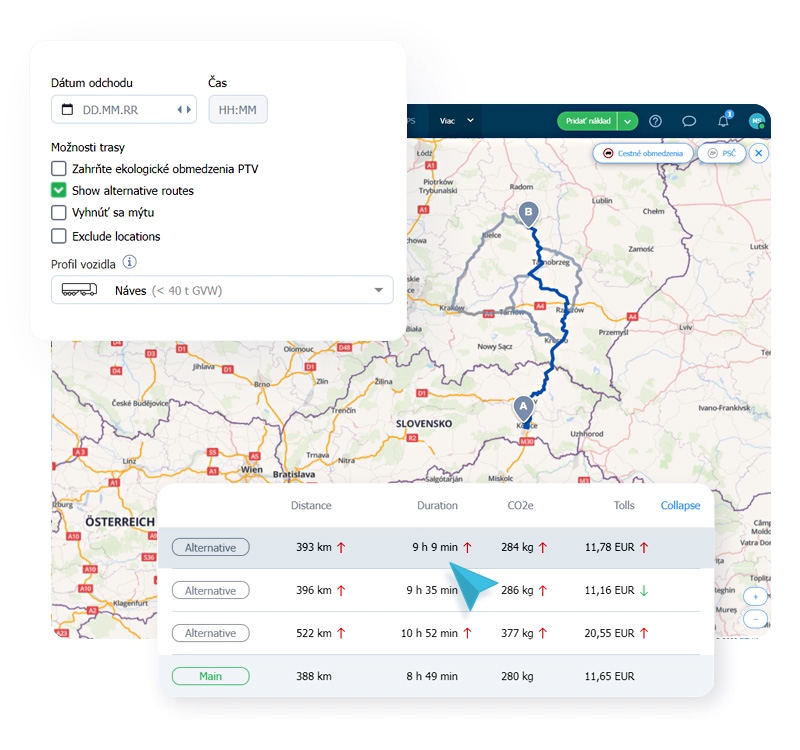Click the Tolls column header
This screenshot has height=750, width=800.
click(x=623, y=505)
